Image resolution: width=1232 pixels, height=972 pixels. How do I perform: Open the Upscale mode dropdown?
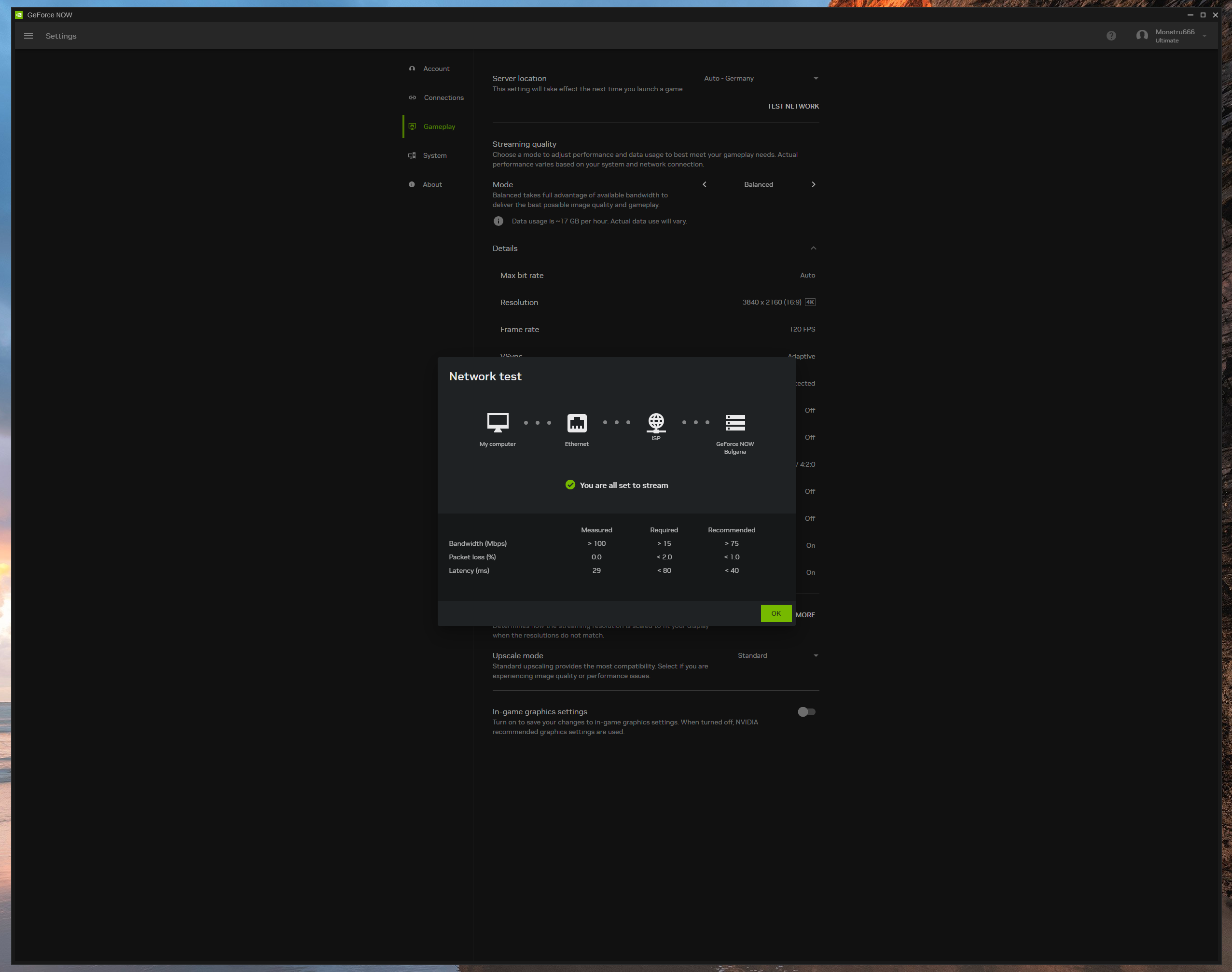coord(777,655)
